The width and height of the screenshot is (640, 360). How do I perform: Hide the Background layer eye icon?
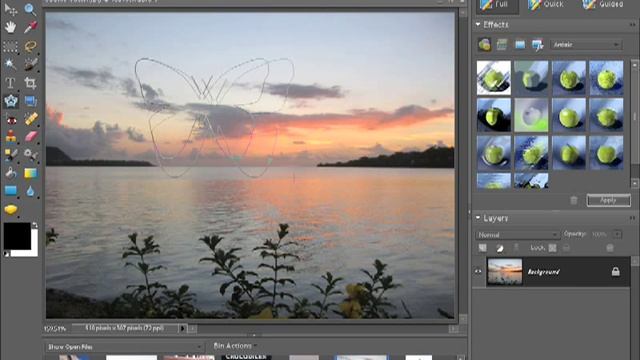coord(478,271)
